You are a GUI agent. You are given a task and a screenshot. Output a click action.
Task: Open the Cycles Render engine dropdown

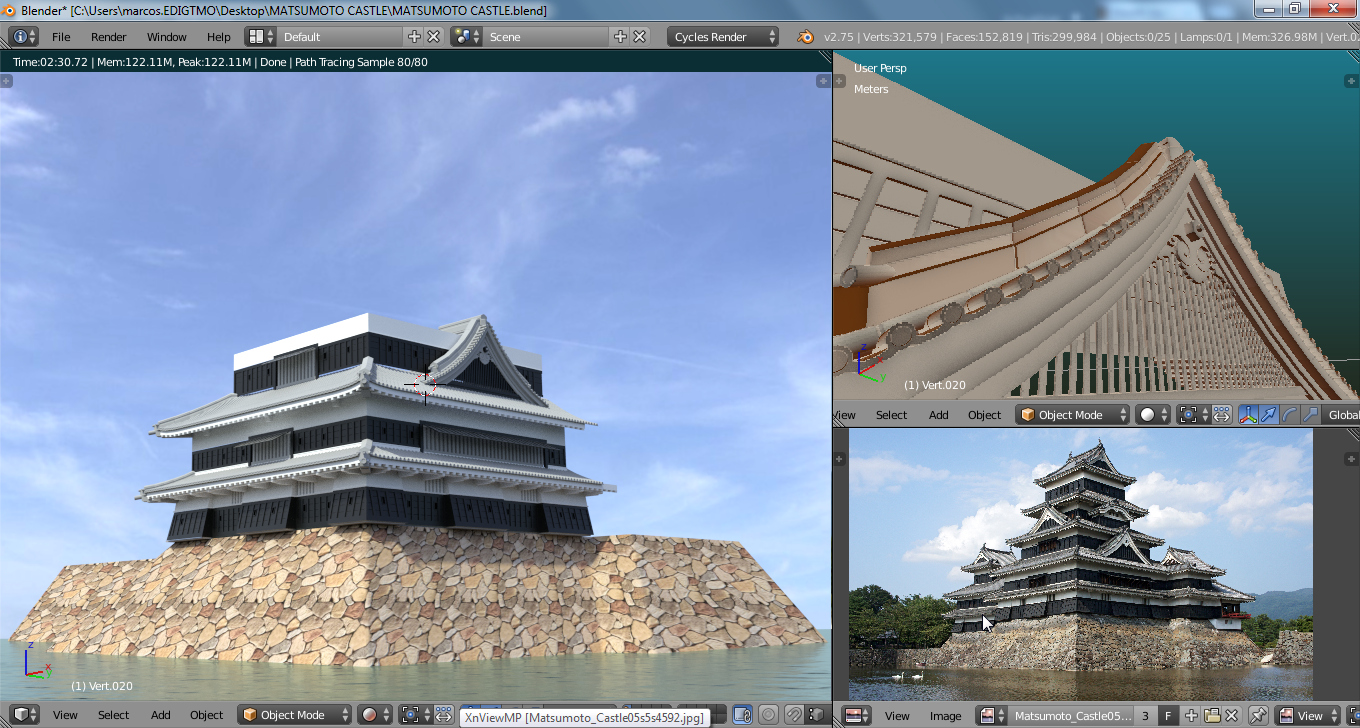723,37
